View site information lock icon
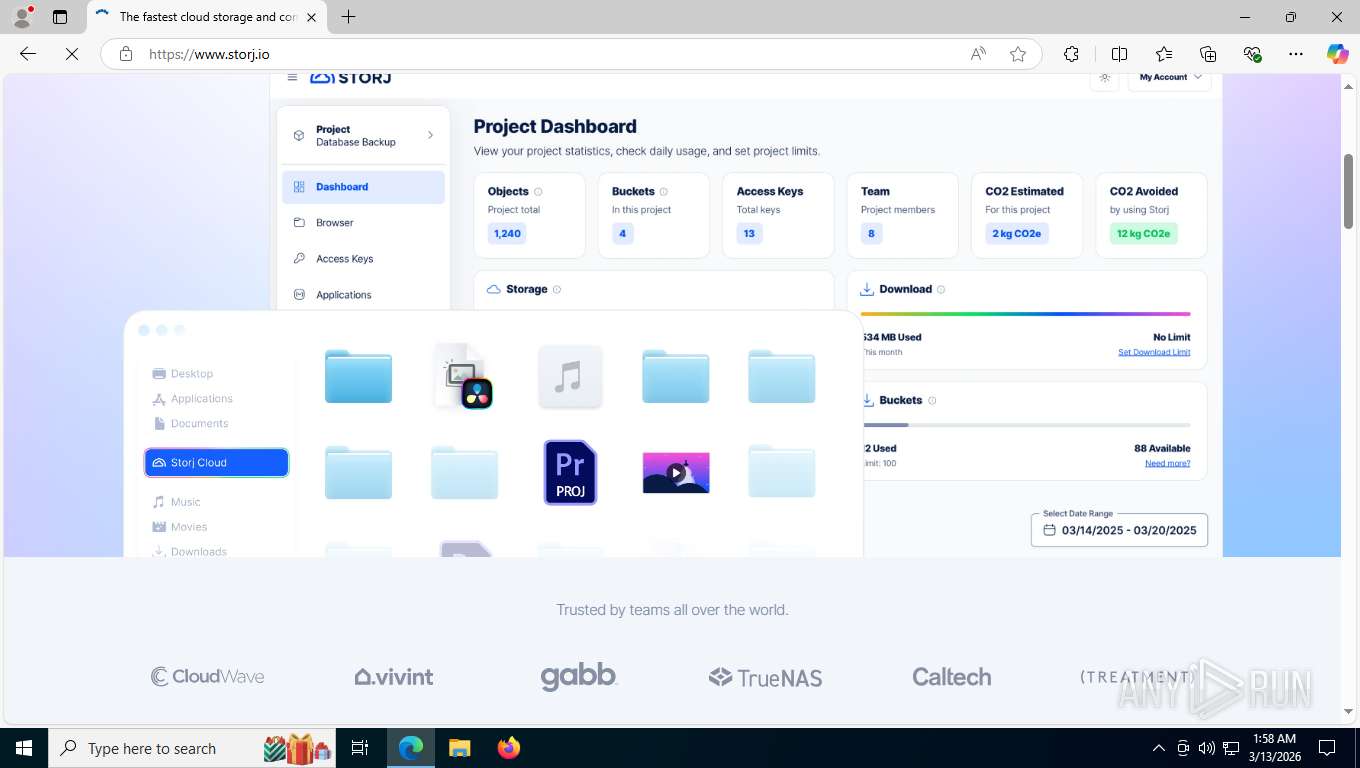Image resolution: width=1360 pixels, height=768 pixels. tap(126, 54)
